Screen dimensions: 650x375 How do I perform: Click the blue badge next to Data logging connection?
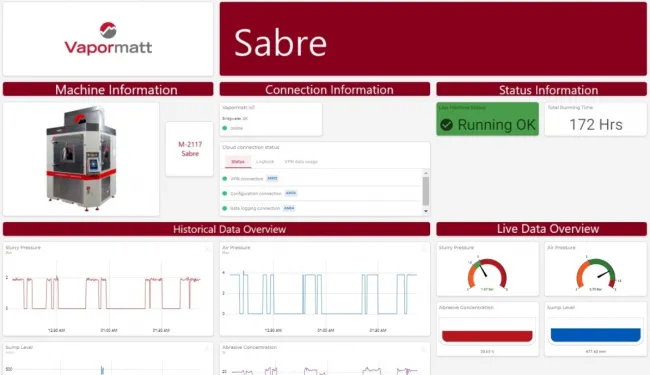[289, 208]
